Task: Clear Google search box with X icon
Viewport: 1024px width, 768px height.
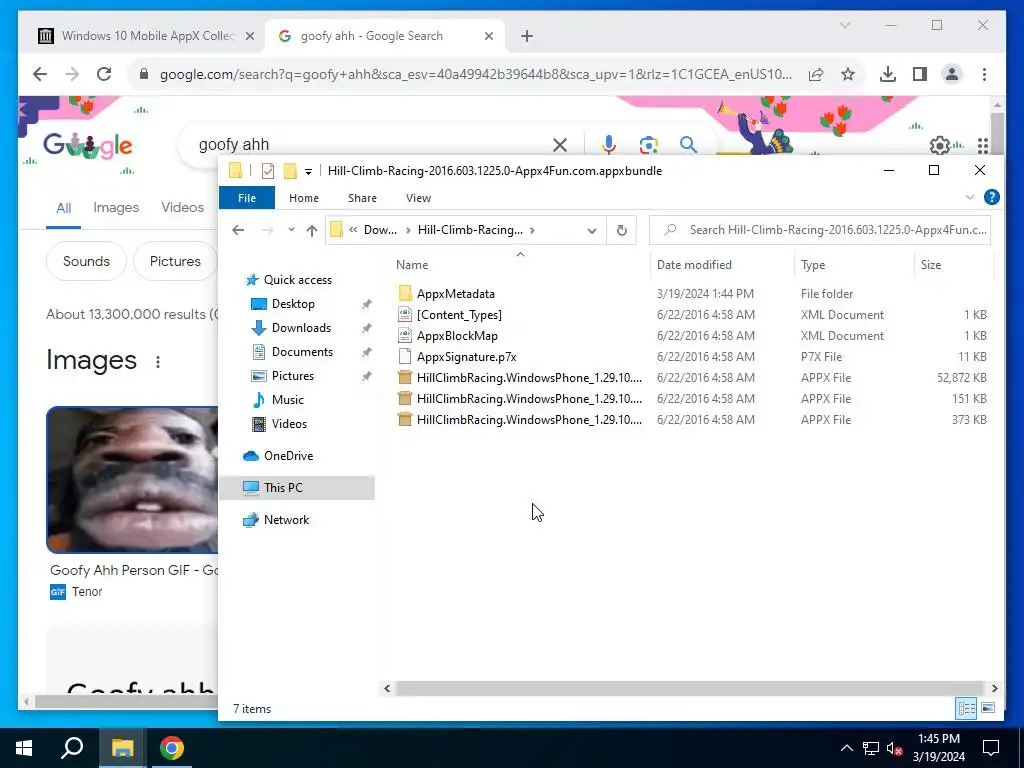Action: (560, 144)
